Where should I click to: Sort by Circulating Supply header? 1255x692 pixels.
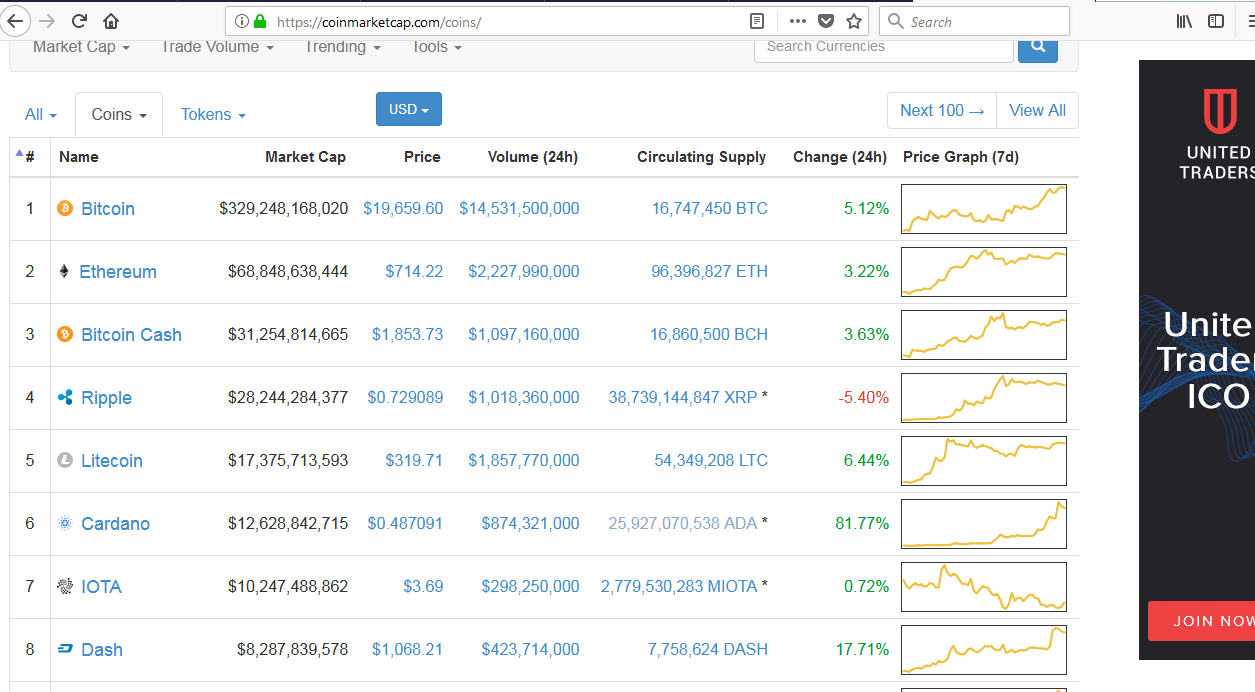(x=702, y=157)
